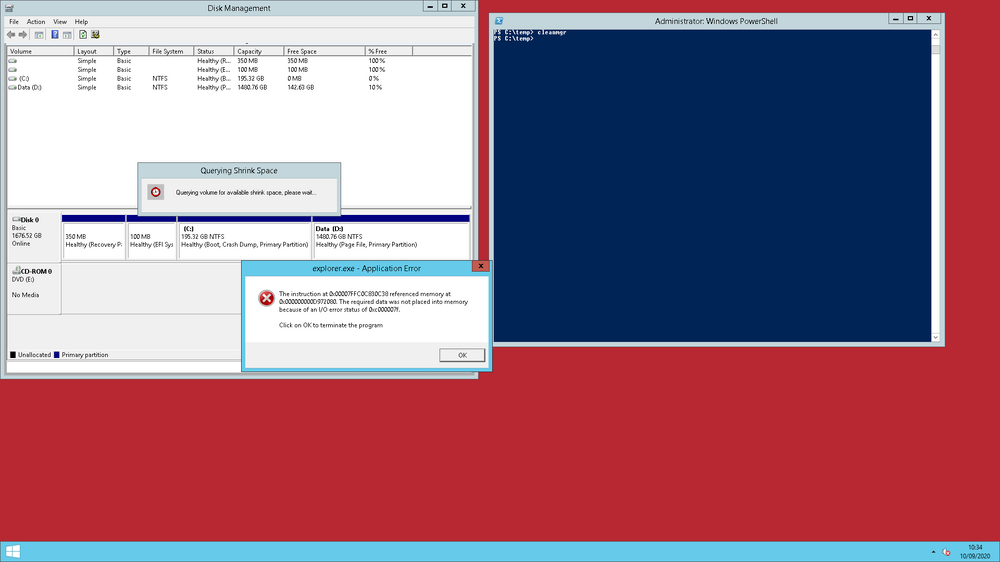This screenshot has width=1000, height=562.
Task: Select the Data (D:) 1480.76 GB partition block
Action: pyautogui.click(x=392, y=237)
